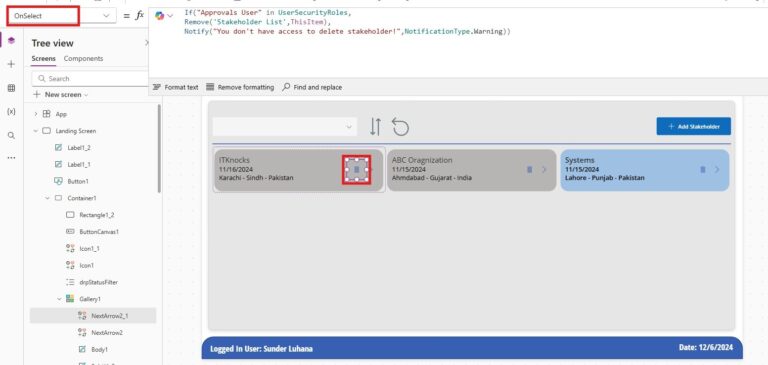Click the Logged In User label
The width and height of the screenshot is (768, 365).
[262, 349]
